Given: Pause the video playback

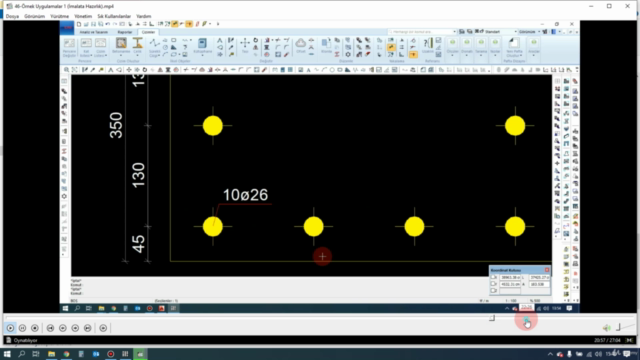Looking at the screenshot, I should point(22,328).
